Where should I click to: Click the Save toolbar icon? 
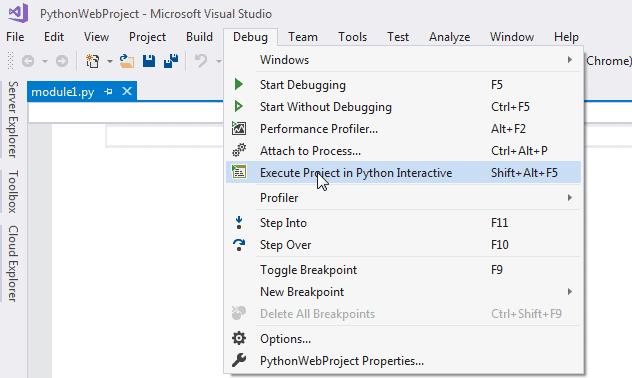click(x=149, y=61)
